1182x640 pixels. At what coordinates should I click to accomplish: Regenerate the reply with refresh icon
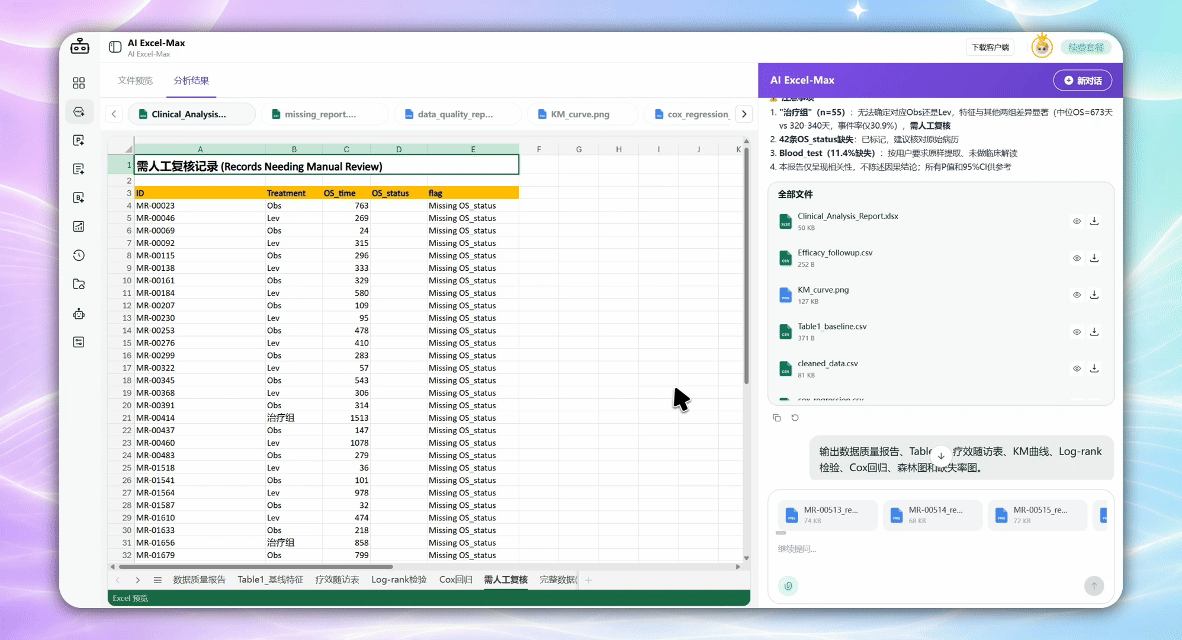(795, 418)
